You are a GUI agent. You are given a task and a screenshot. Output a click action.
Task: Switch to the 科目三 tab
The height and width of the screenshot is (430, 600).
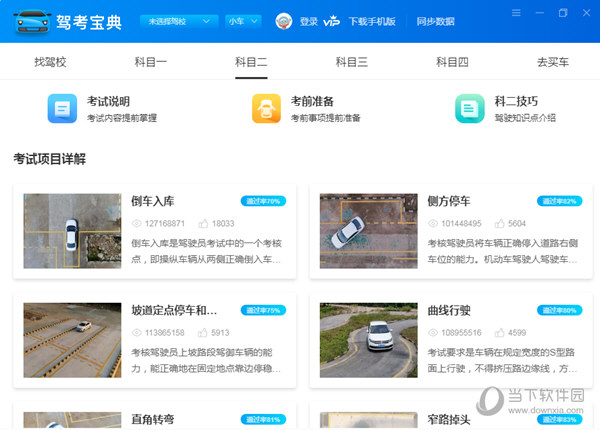[x=352, y=62]
